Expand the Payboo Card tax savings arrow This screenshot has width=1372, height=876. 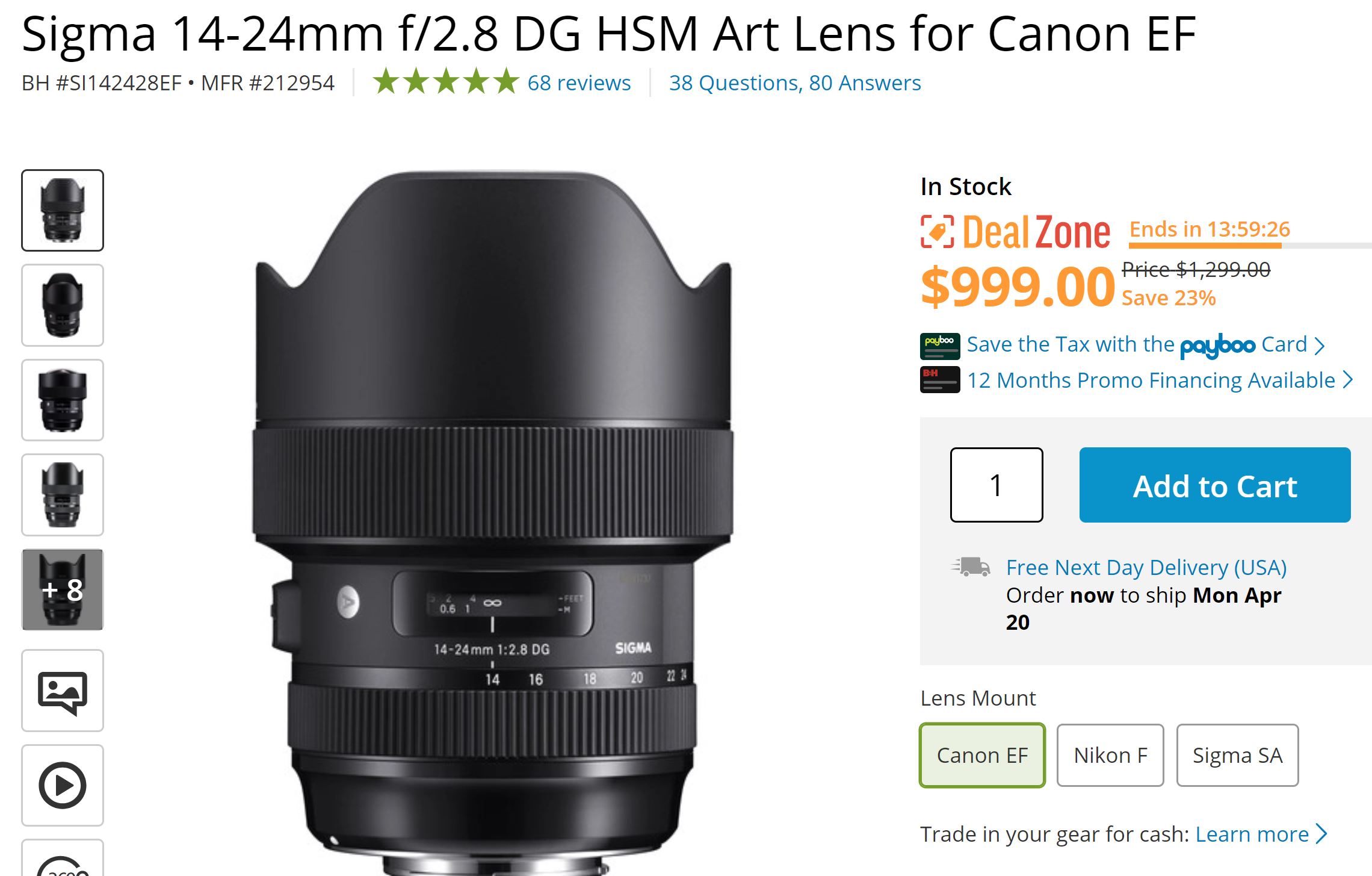(1320, 346)
